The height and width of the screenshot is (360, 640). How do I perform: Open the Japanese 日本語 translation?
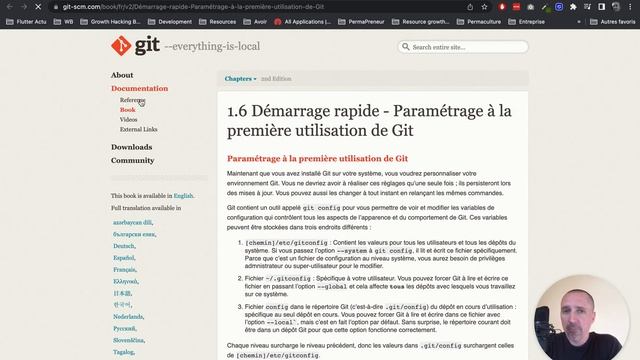pos(122,293)
